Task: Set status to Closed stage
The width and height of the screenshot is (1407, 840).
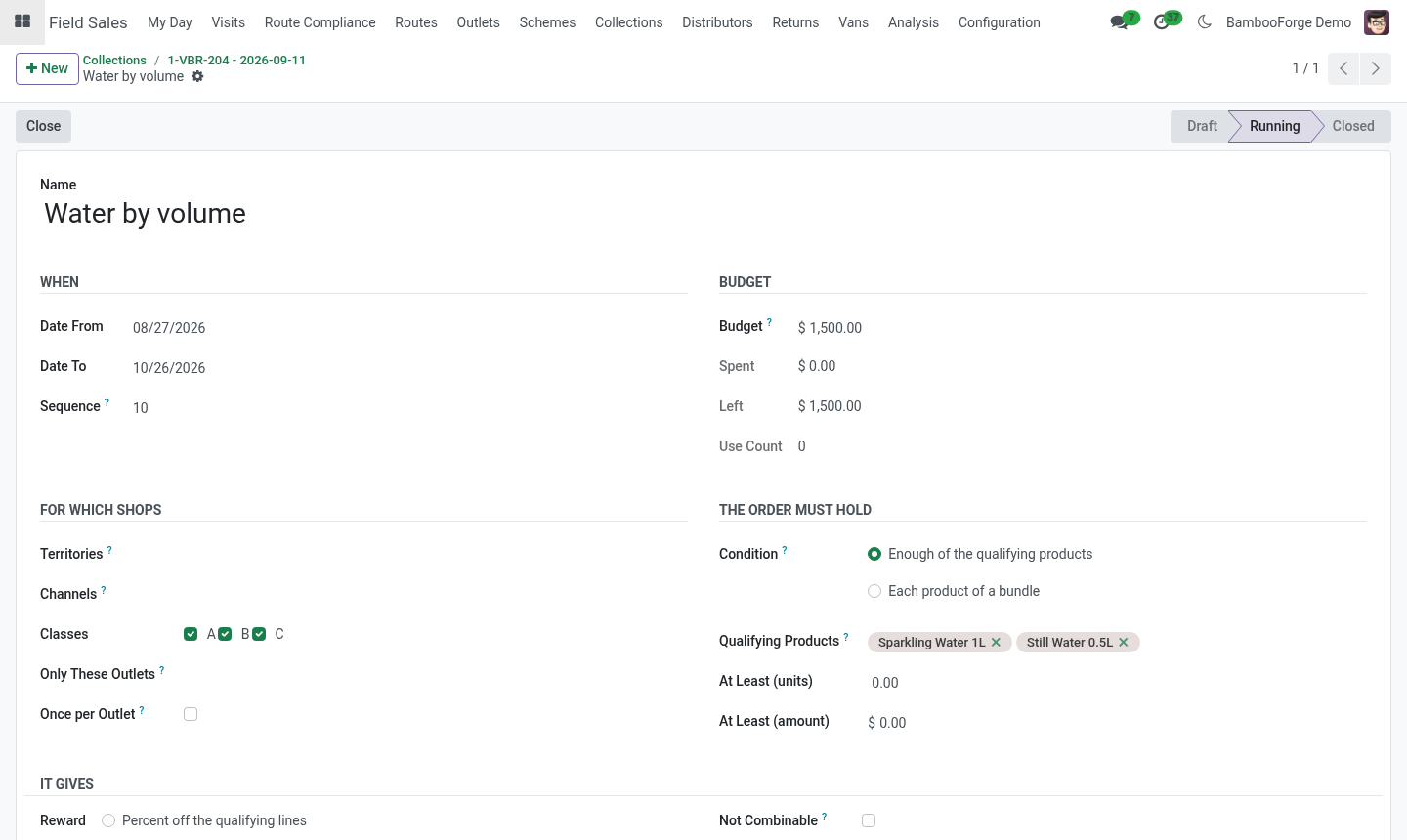Action: tap(1352, 126)
